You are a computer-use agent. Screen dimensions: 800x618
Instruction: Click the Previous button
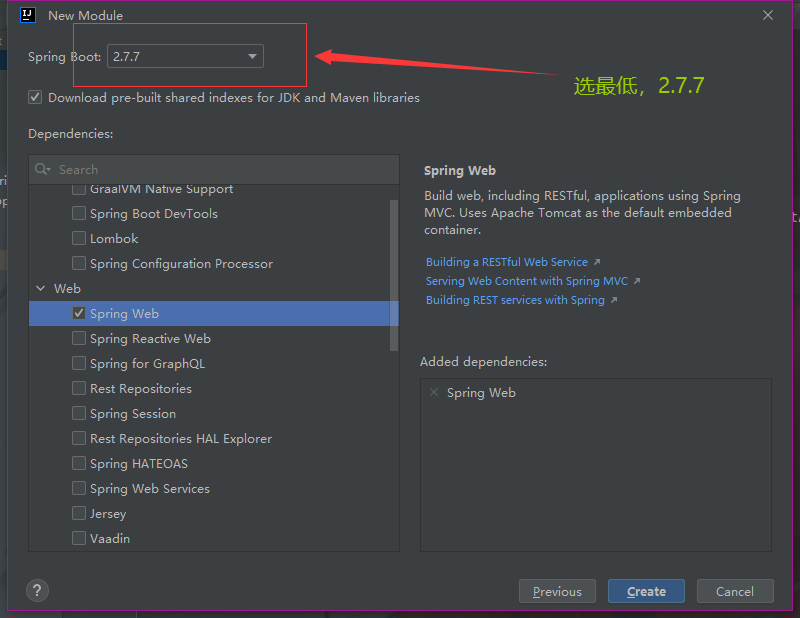(x=557, y=591)
